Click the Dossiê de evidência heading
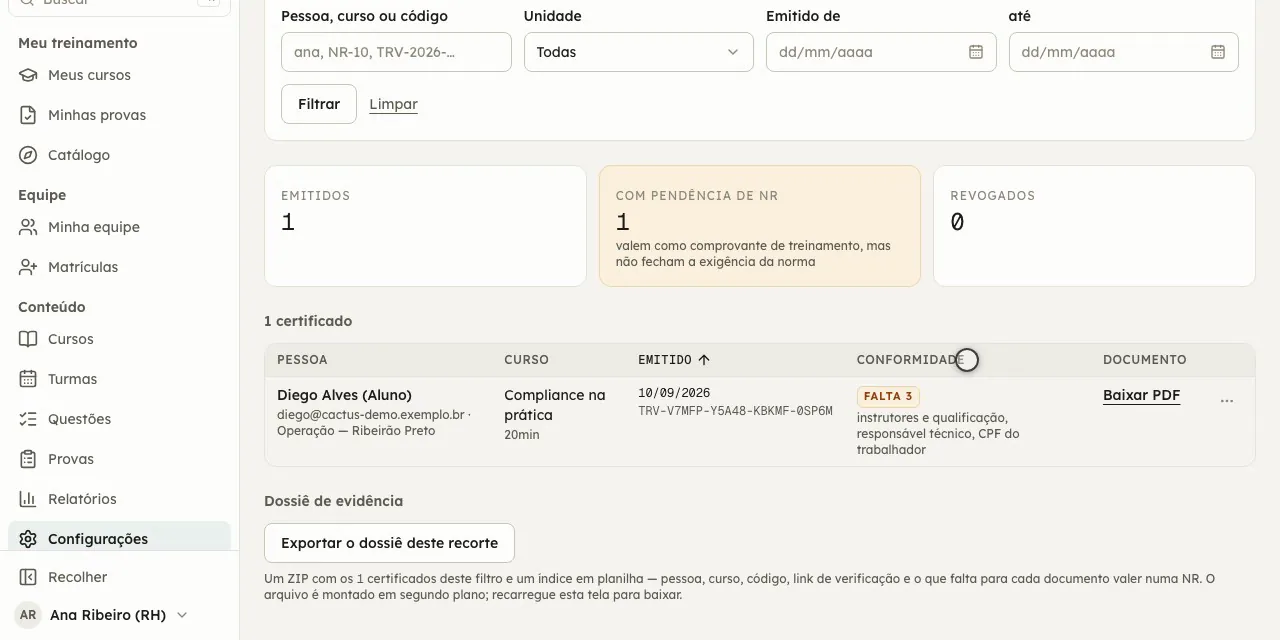Screen dimensions: 1280x640 click(x=334, y=501)
